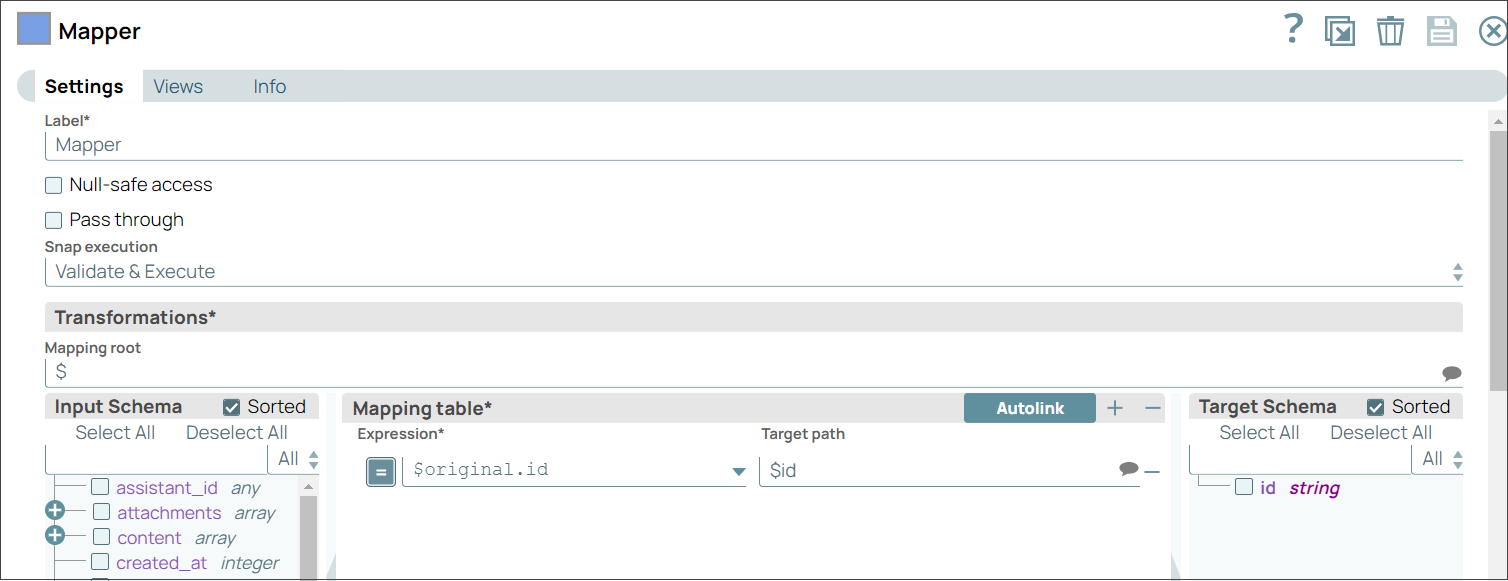Enable Null-safe access
The height and width of the screenshot is (581, 1508).
click(53, 184)
